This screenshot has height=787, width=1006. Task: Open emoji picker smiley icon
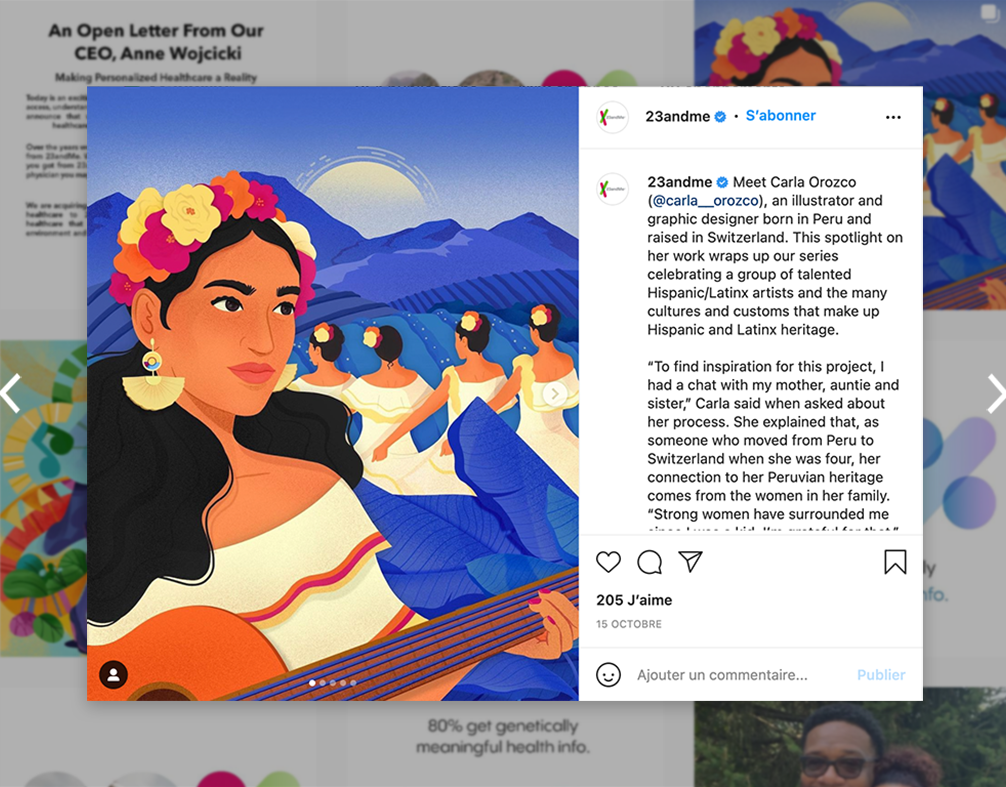coord(608,675)
